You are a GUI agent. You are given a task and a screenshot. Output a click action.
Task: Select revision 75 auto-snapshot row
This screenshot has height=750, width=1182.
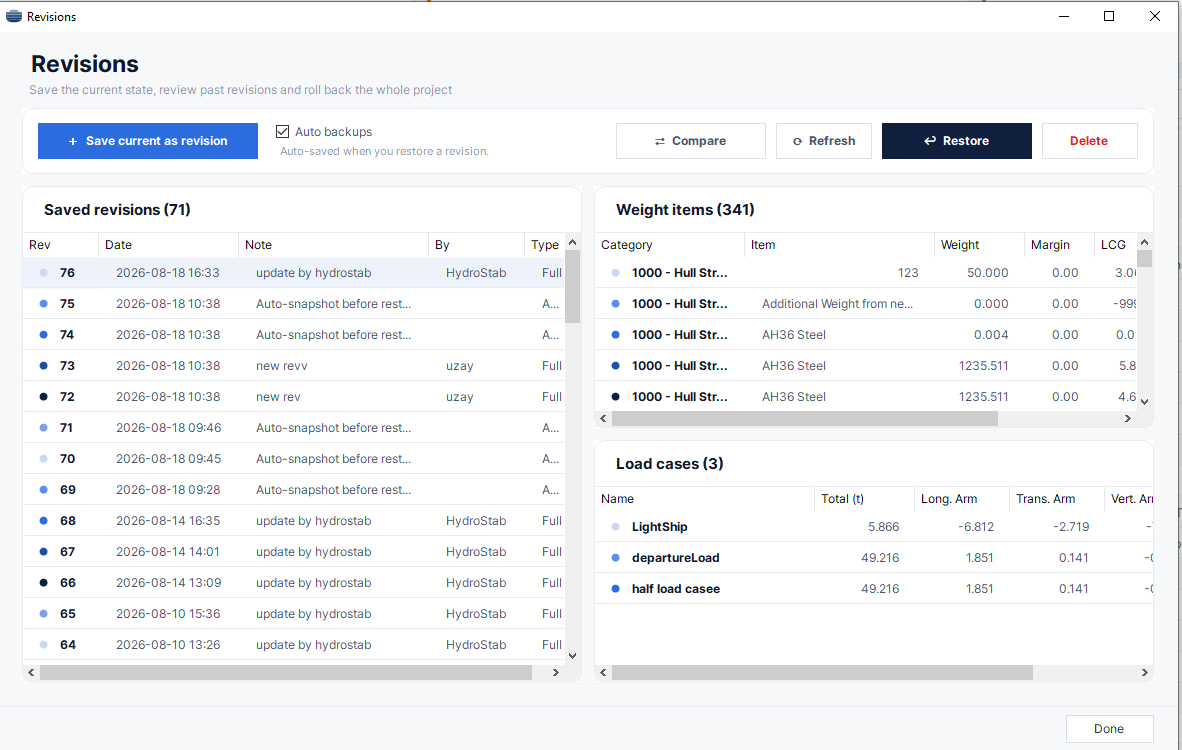[294, 304]
